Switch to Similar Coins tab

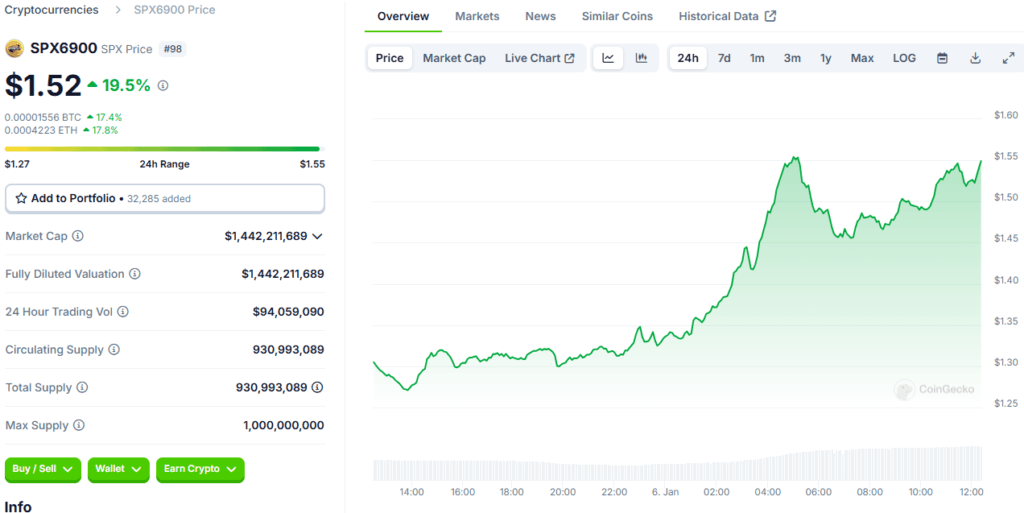click(x=617, y=16)
